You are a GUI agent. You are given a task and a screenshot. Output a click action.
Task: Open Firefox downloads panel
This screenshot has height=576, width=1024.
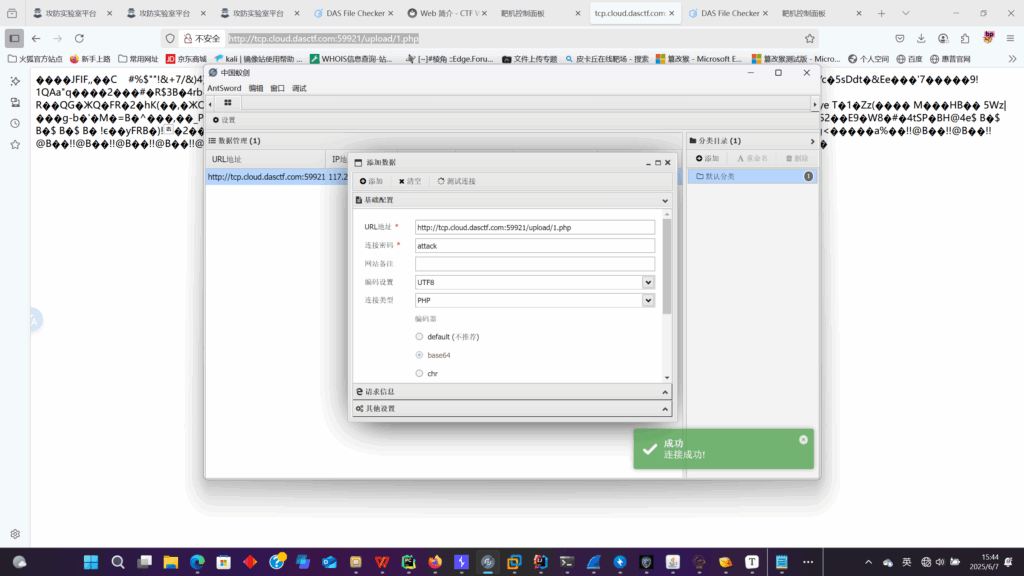pos(921,39)
